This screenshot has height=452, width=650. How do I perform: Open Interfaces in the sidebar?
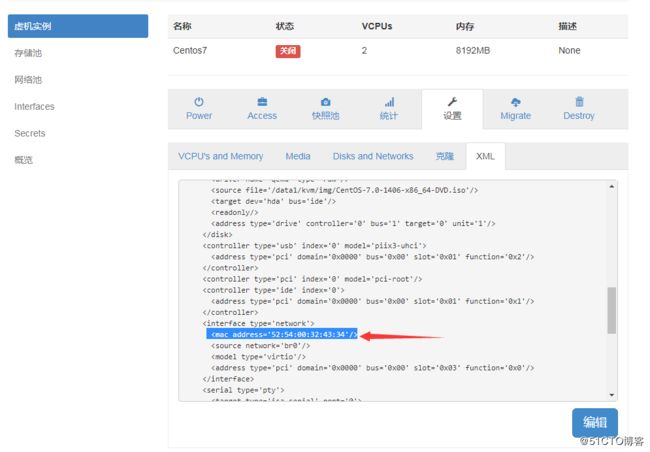pos(34,107)
